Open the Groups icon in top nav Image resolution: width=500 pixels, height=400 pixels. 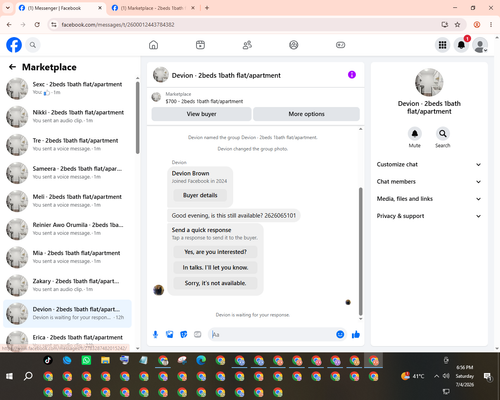[294, 45]
